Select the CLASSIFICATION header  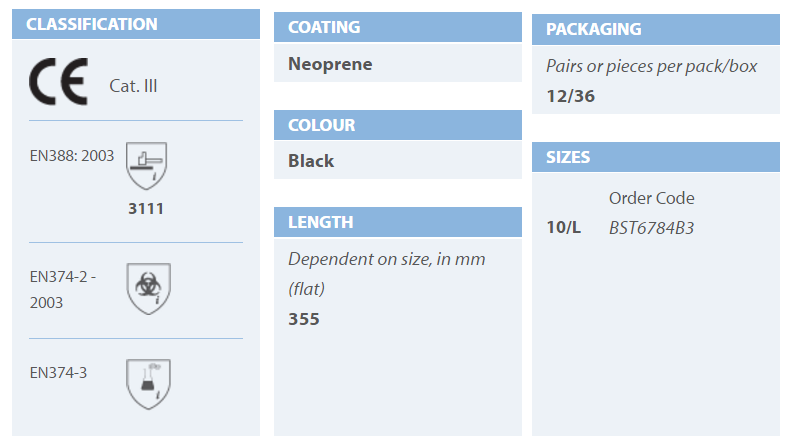click(136, 24)
